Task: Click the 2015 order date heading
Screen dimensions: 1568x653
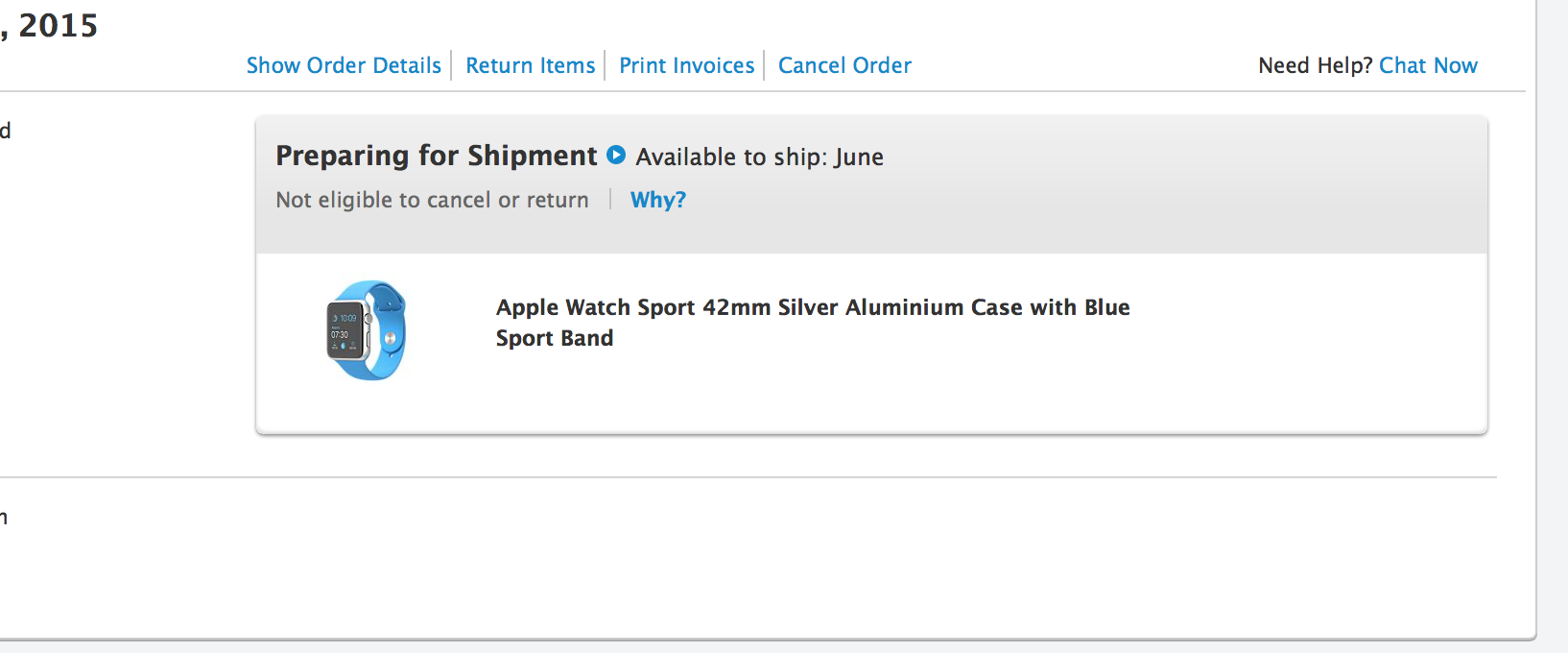Action: pos(58,26)
